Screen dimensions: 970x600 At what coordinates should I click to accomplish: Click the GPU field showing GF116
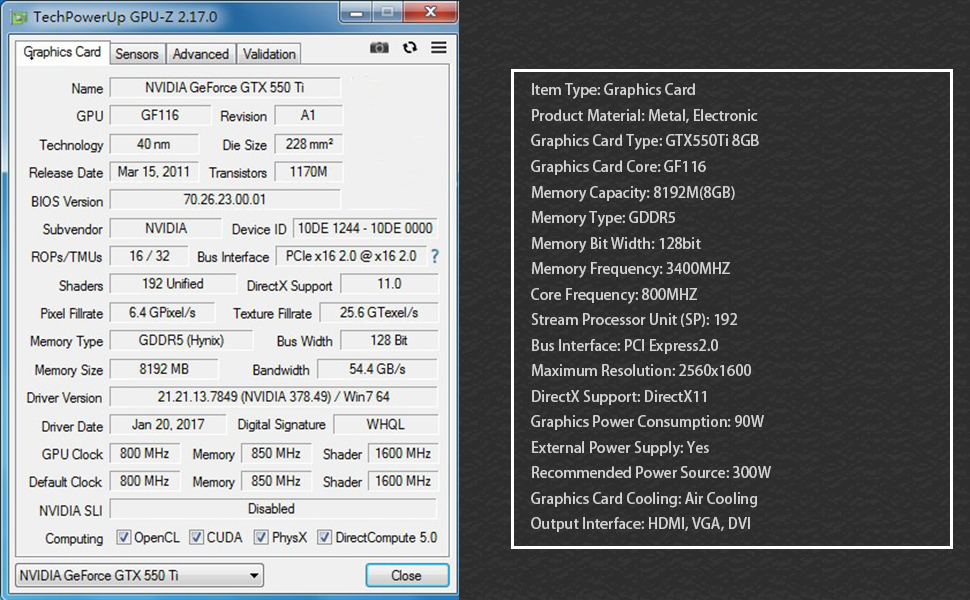click(x=160, y=116)
